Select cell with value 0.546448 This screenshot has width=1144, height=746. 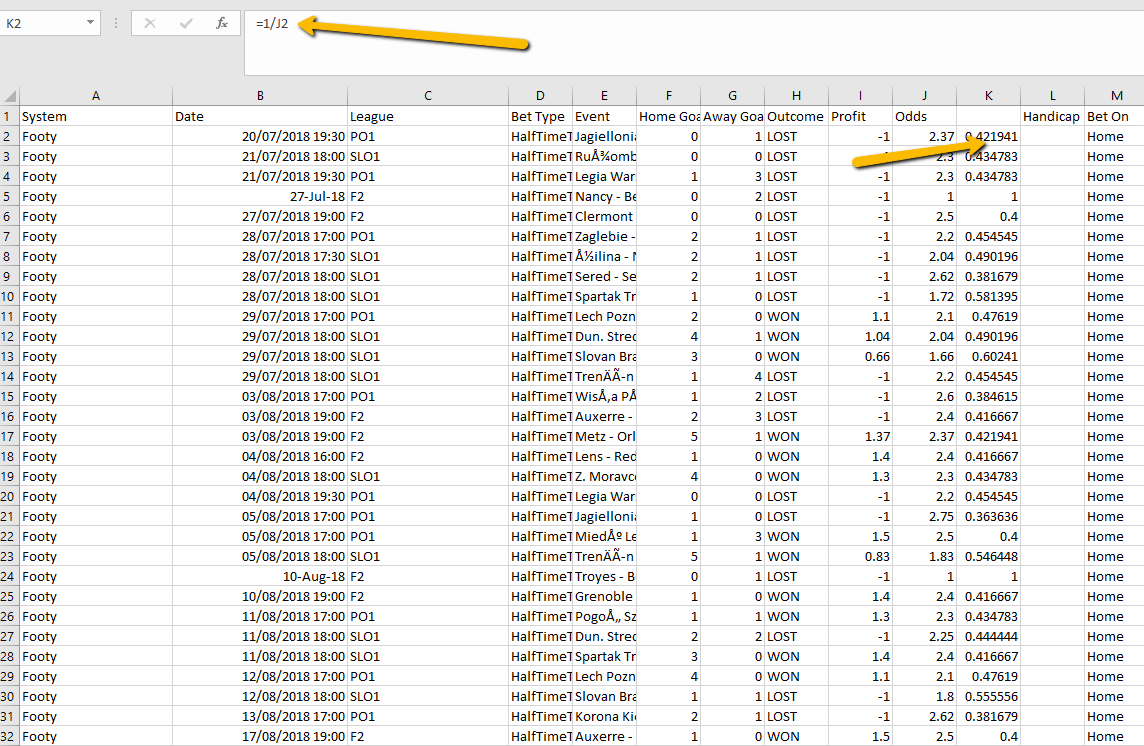click(x=988, y=556)
